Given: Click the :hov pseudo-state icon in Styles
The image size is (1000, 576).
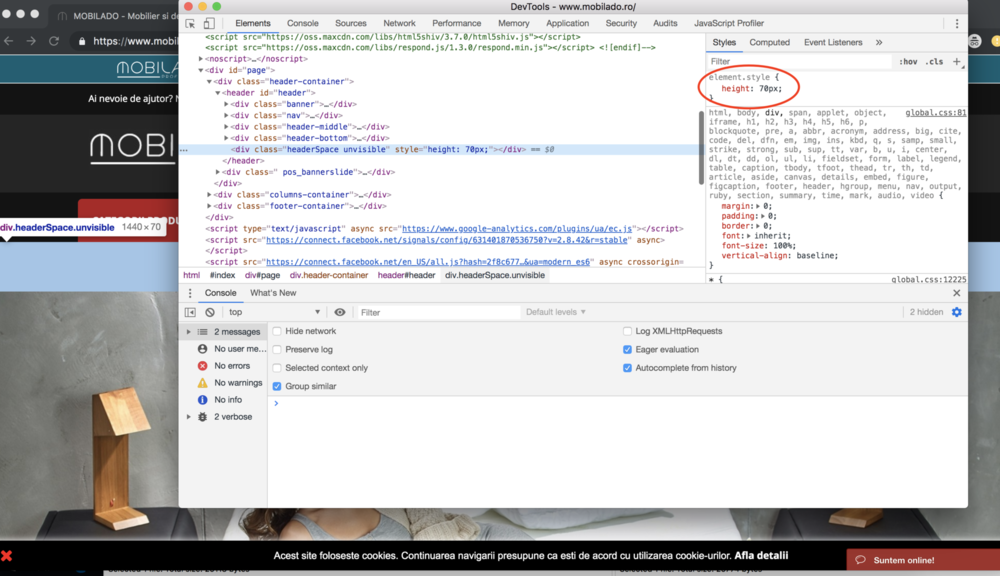Looking at the screenshot, I should pyautogui.click(x=910, y=61).
